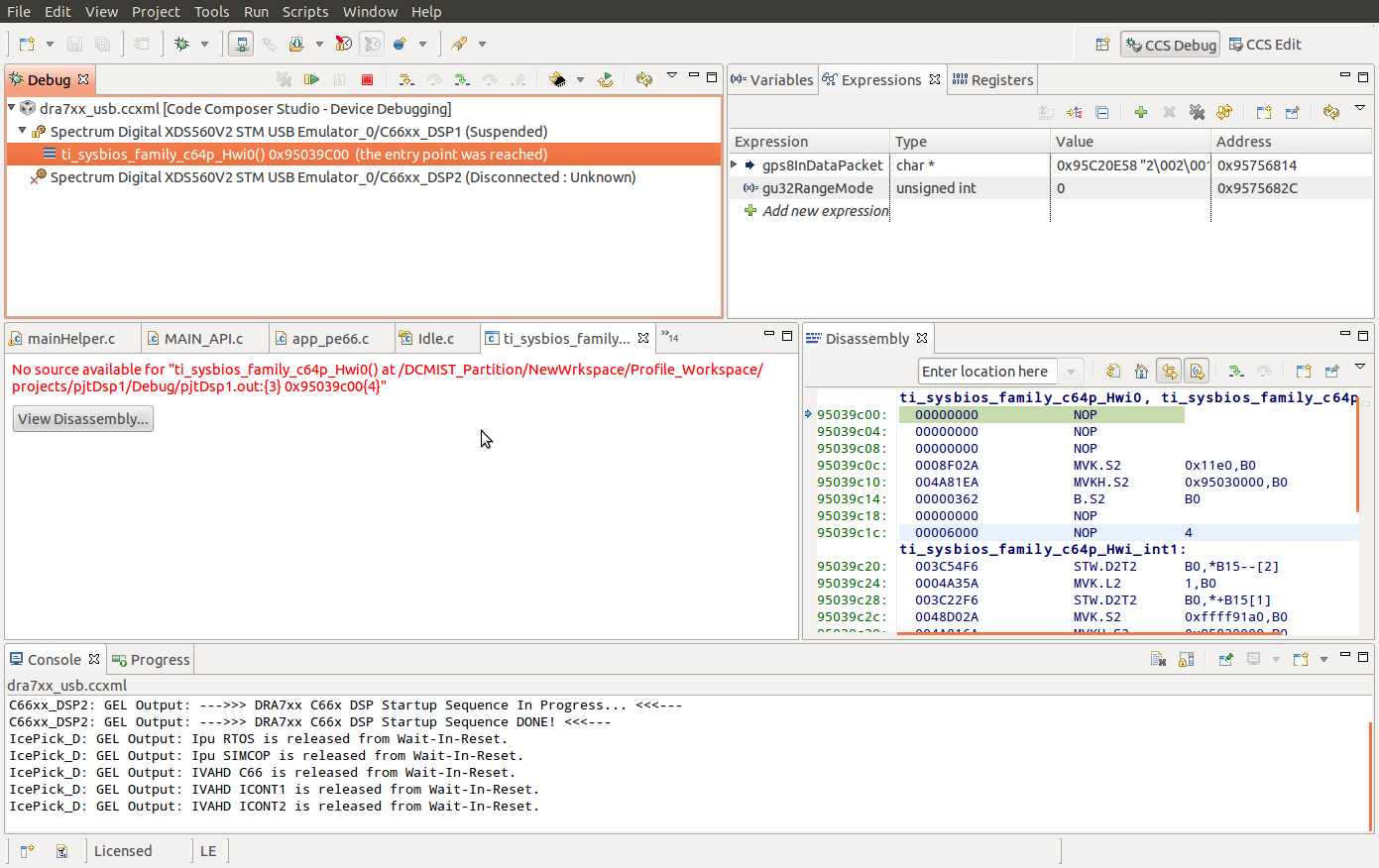Click the Load Program icon in main toolbar
The height and width of the screenshot is (868, 1379).
296,44
